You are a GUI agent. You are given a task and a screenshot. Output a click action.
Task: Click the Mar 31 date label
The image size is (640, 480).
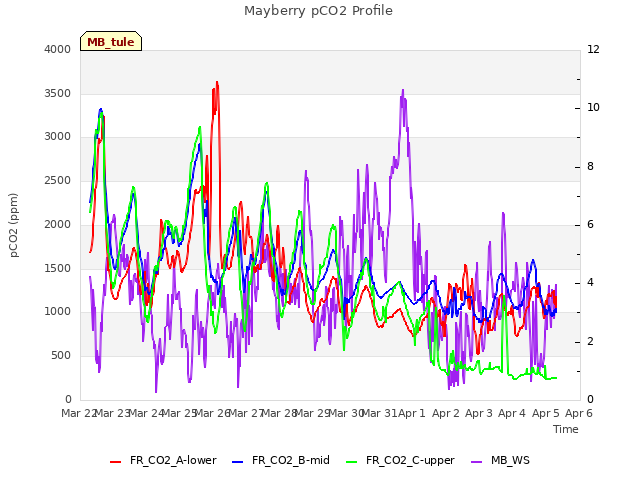point(379,413)
